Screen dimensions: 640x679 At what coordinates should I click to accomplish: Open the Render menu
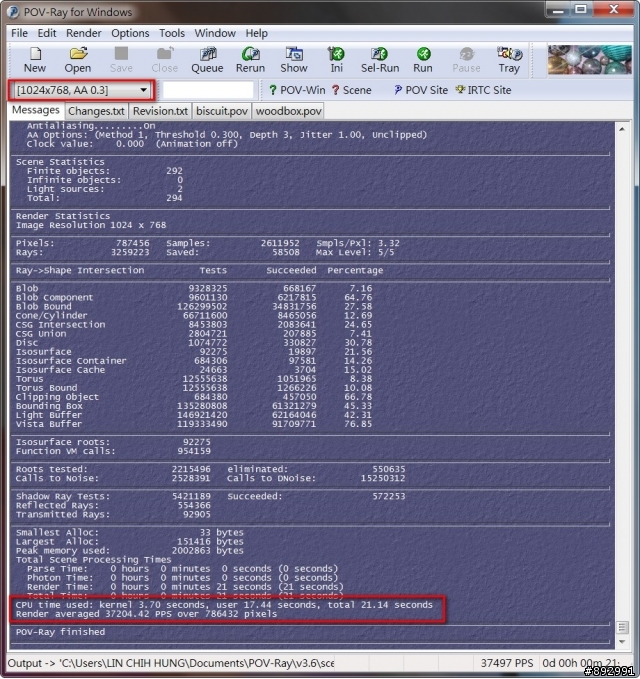[84, 33]
